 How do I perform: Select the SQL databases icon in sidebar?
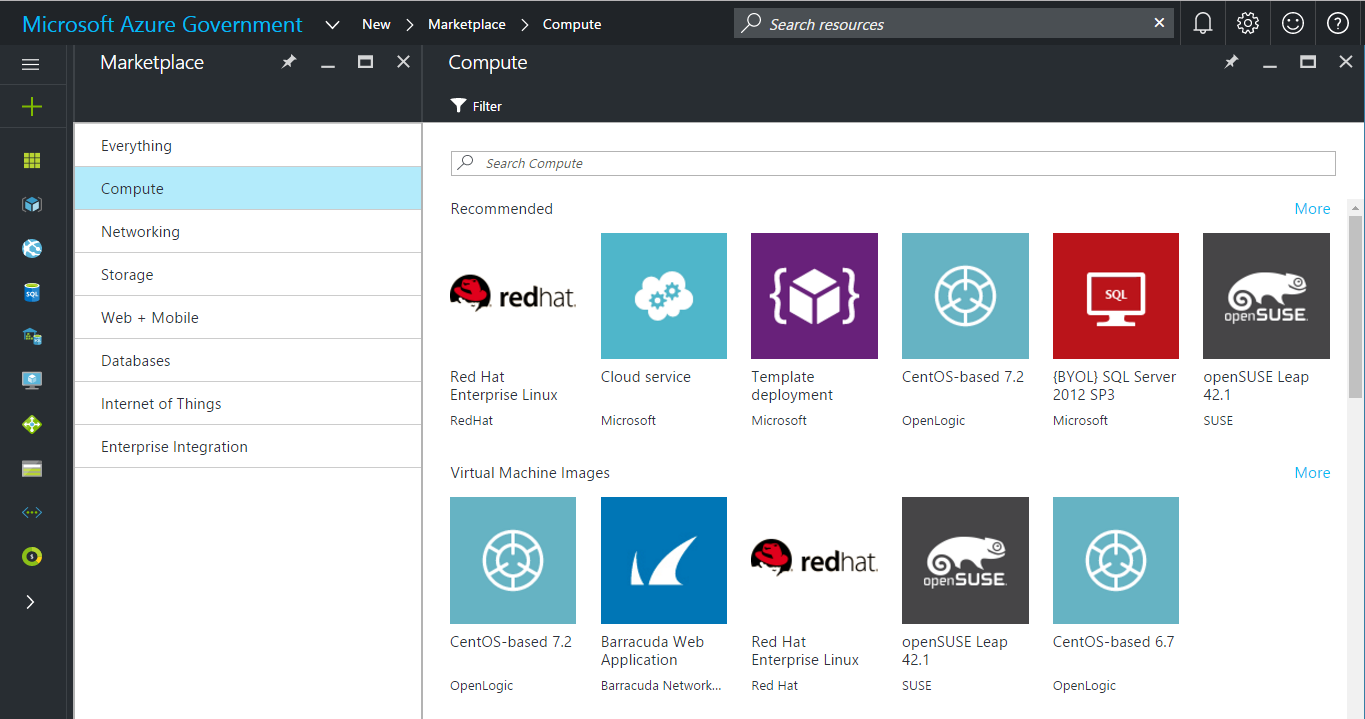click(x=31, y=292)
